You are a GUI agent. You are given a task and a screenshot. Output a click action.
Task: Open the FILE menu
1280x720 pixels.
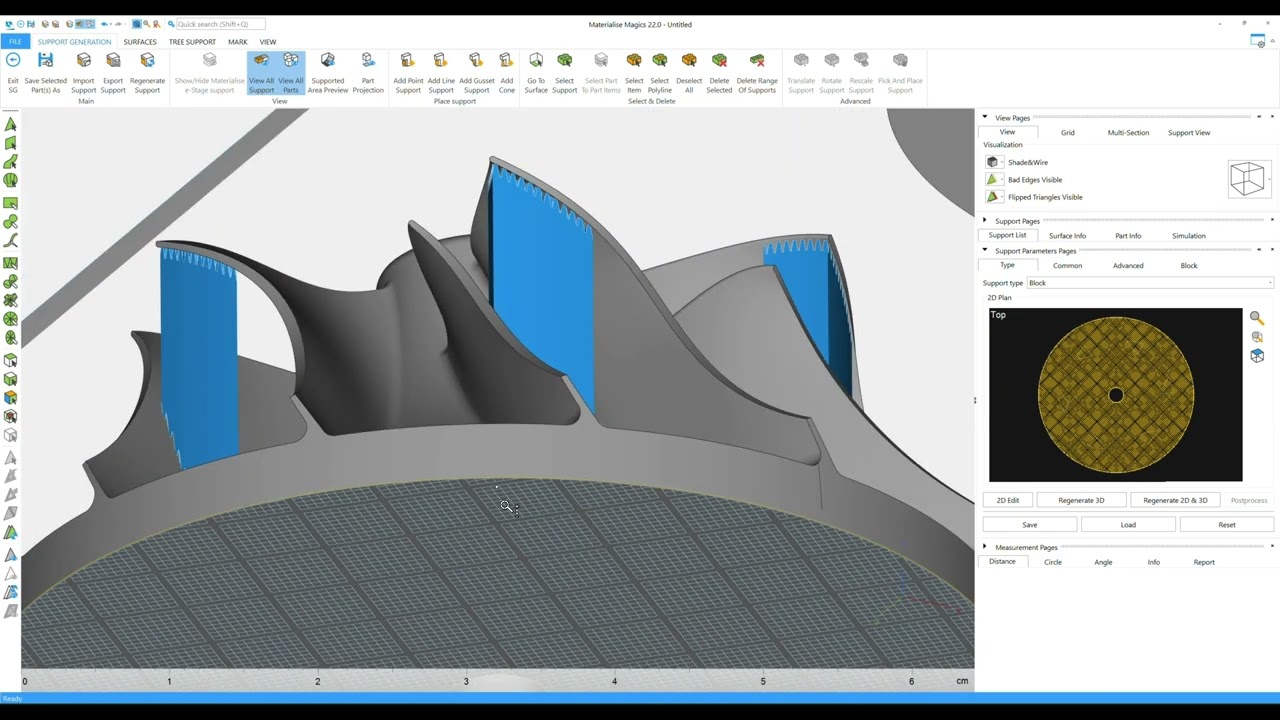[15, 42]
